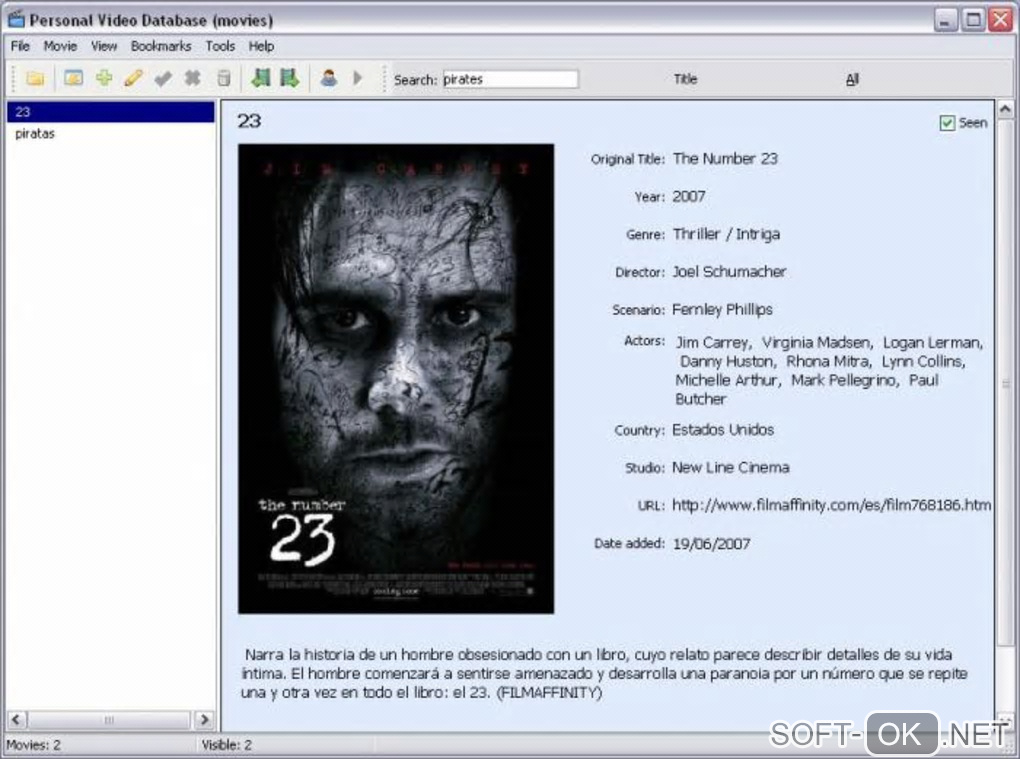The height and width of the screenshot is (759, 1020).
Task: Click the movie card view icon
Action: [x=74, y=79]
